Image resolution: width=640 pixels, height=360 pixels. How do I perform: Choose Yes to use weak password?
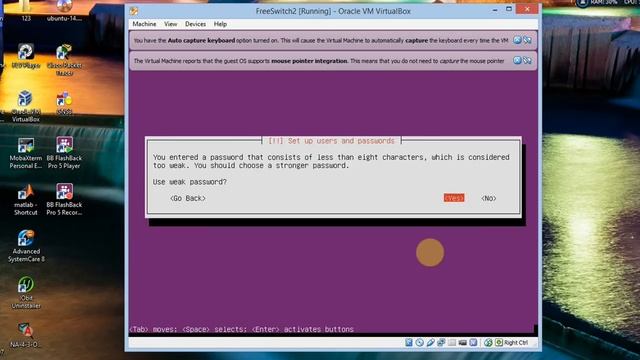[x=454, y=198]
